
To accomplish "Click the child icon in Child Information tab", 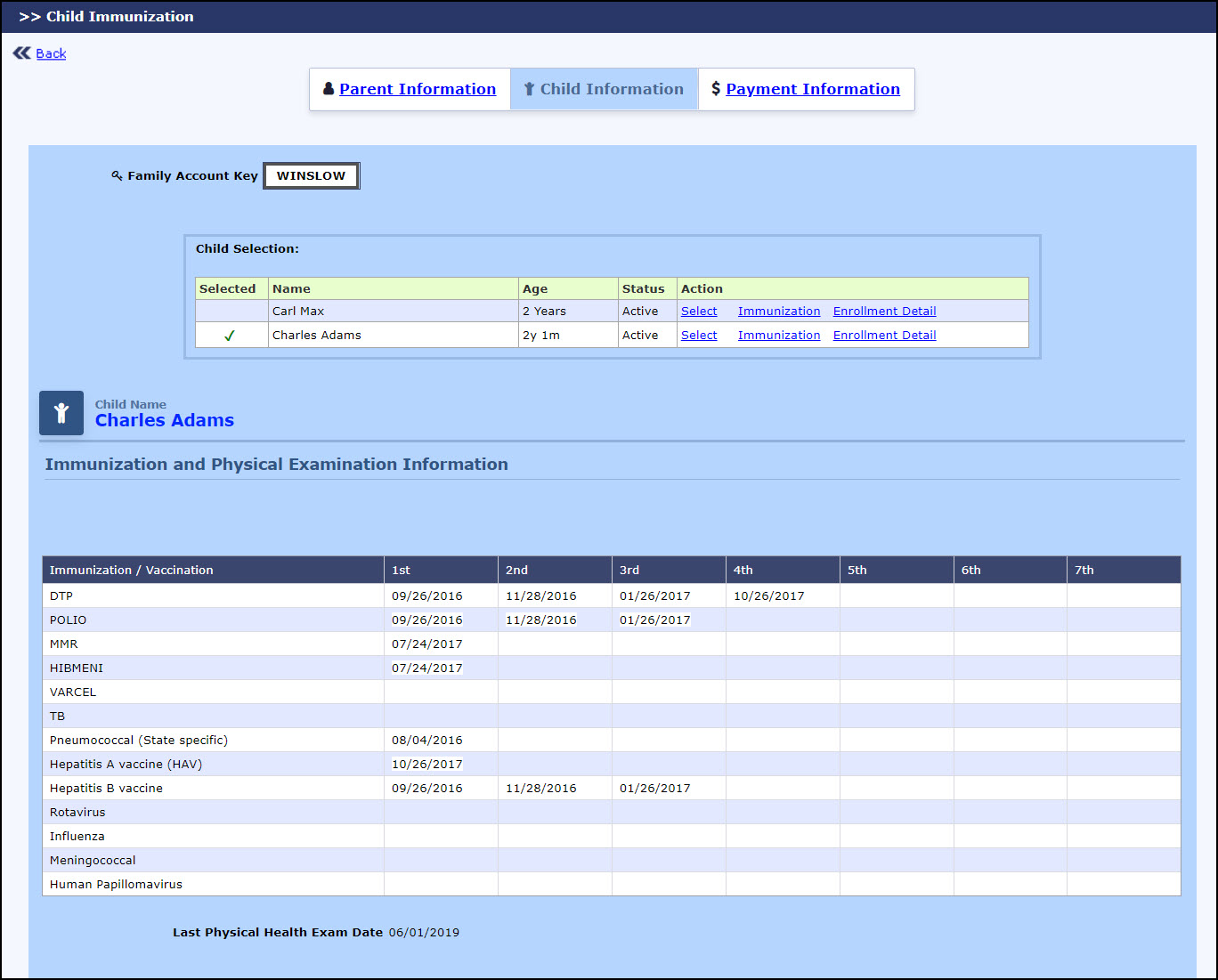I will (529, 89).
